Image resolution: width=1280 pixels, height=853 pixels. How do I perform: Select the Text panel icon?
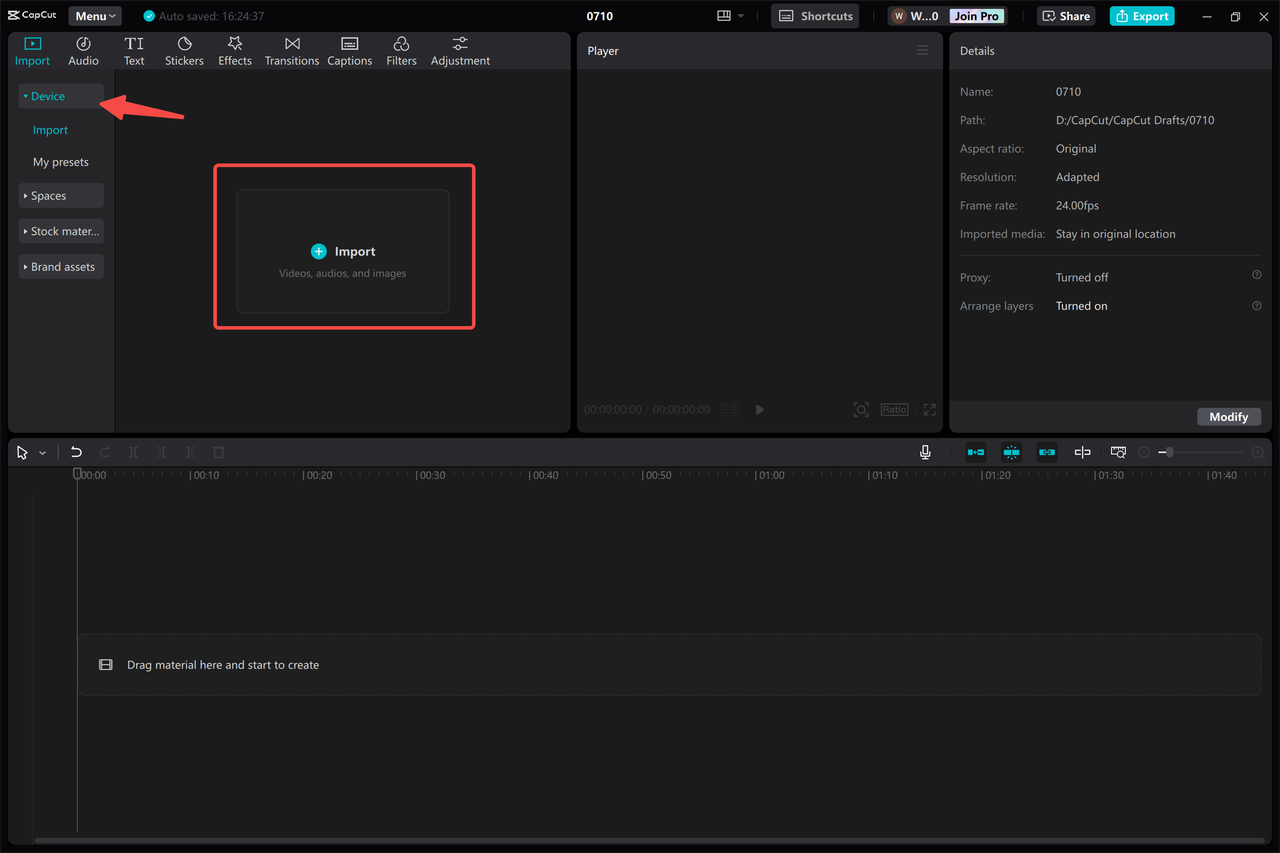point(134,50)
